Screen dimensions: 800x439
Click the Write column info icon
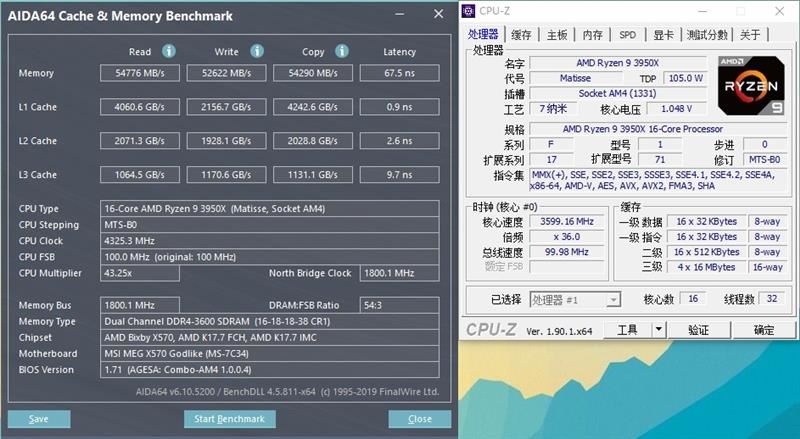pyautogui.click(x=257, y=51)
